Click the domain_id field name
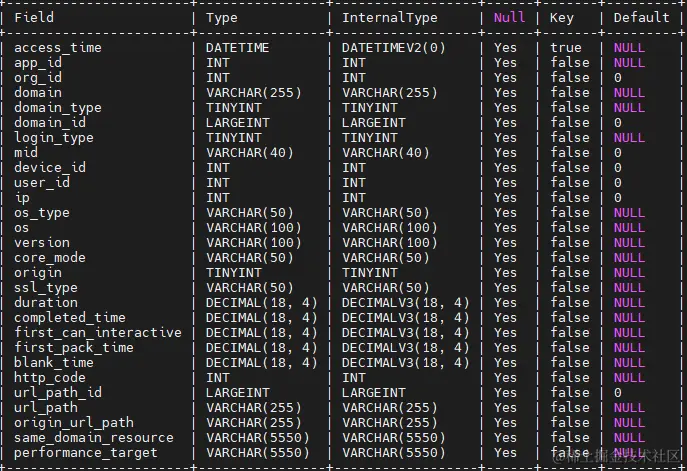Screen dimensions: 687x471 coord(50,122)
